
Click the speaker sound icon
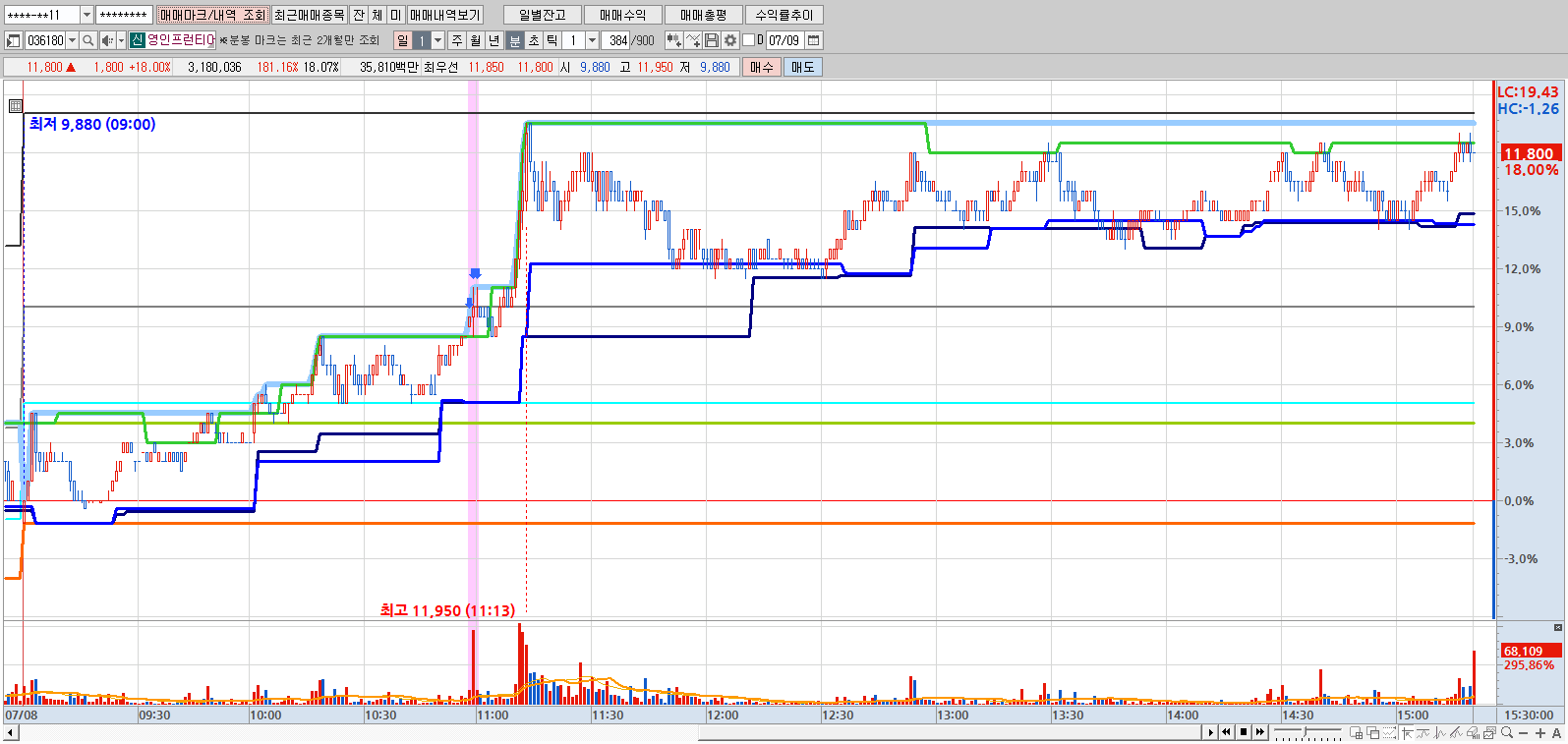107,40
